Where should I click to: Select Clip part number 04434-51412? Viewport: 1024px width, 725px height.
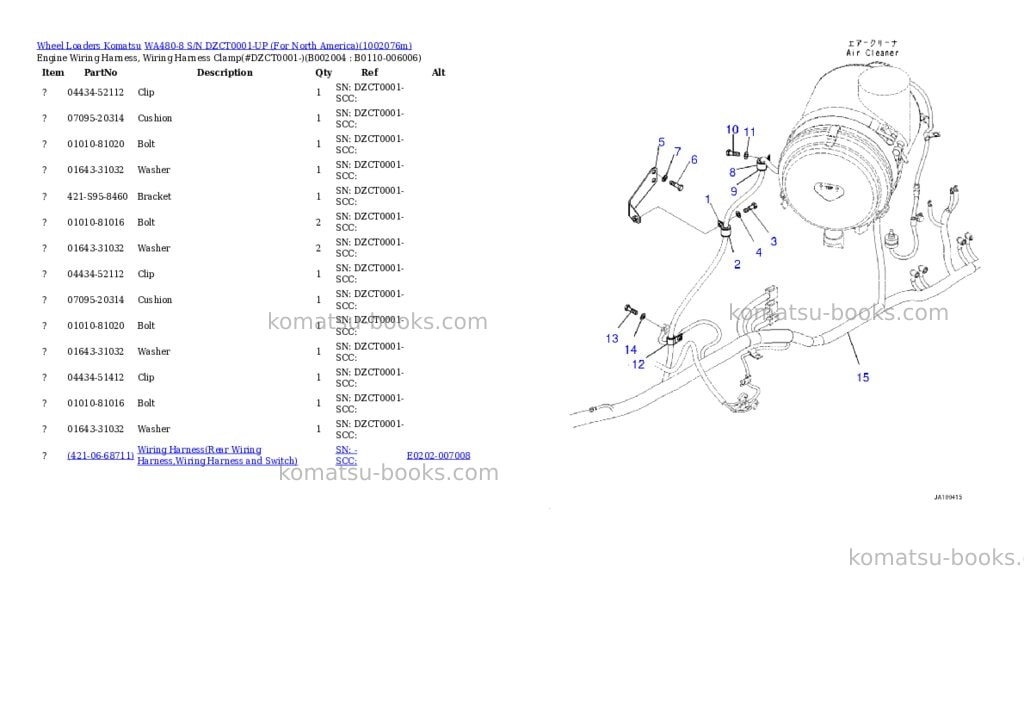click(95, 378)
